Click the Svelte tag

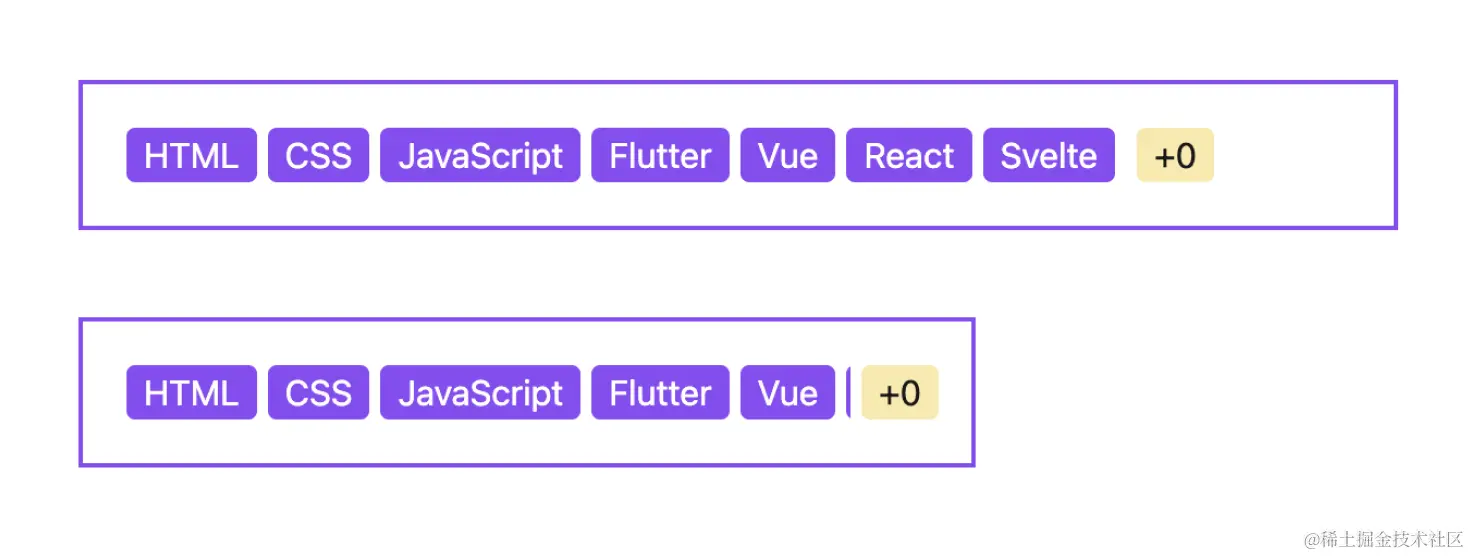click(x=1048, y=155)
